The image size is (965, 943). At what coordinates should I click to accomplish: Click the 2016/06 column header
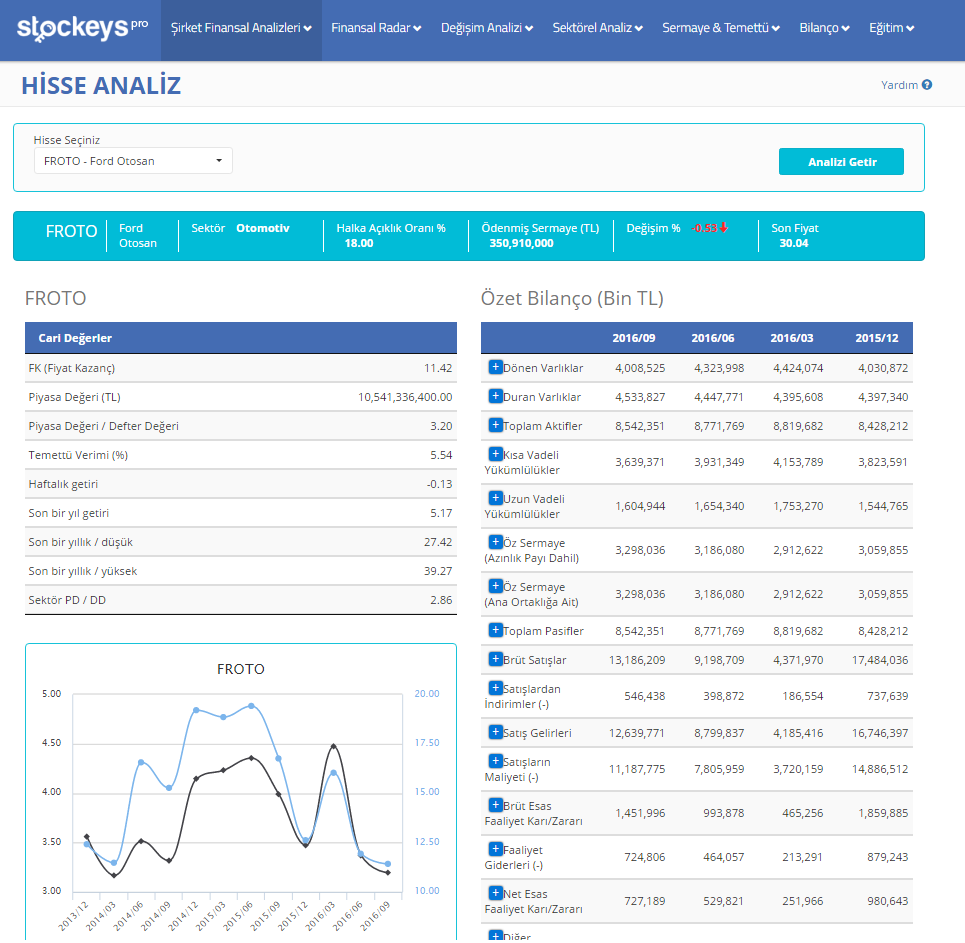point(713,338)
